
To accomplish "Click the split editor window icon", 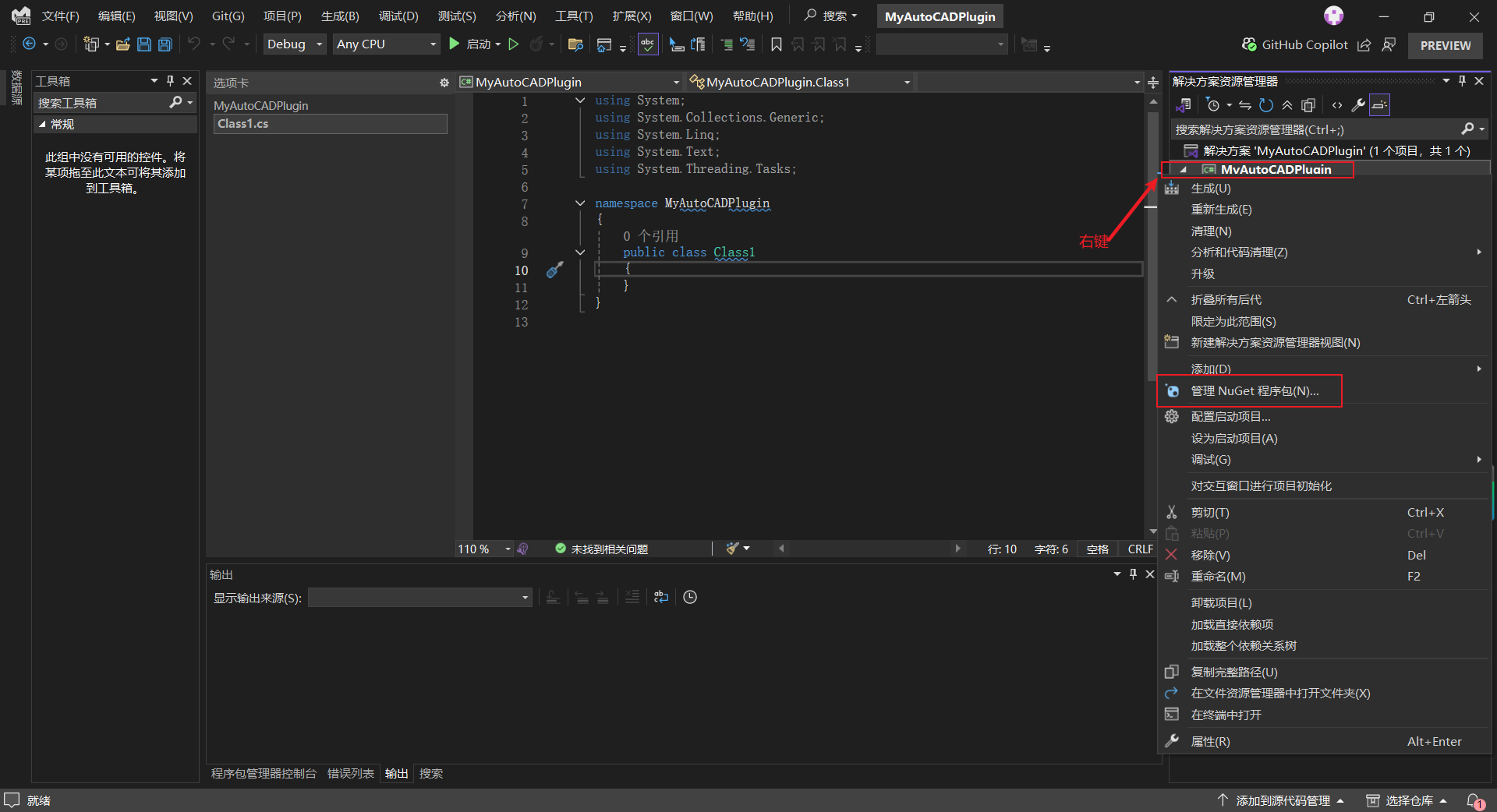I will pyautogui.click(x=1153, y=83).
